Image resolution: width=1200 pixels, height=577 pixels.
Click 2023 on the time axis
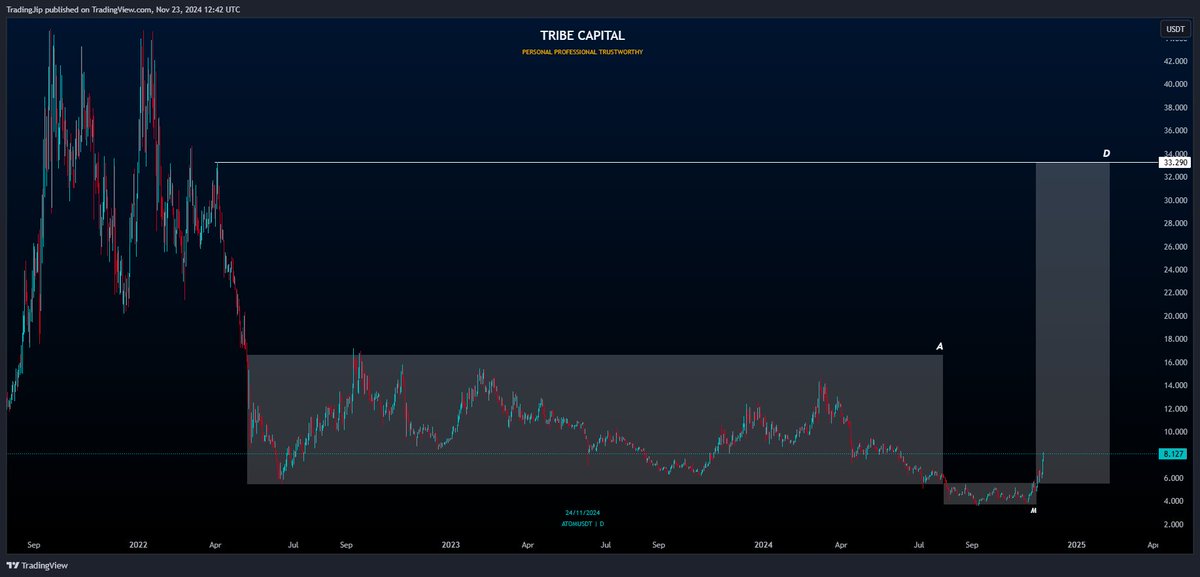[x=451, y=545]
